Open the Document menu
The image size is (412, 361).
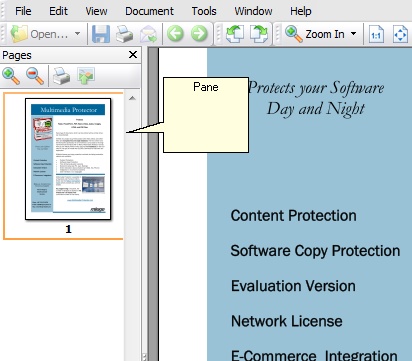pos(149,11)
